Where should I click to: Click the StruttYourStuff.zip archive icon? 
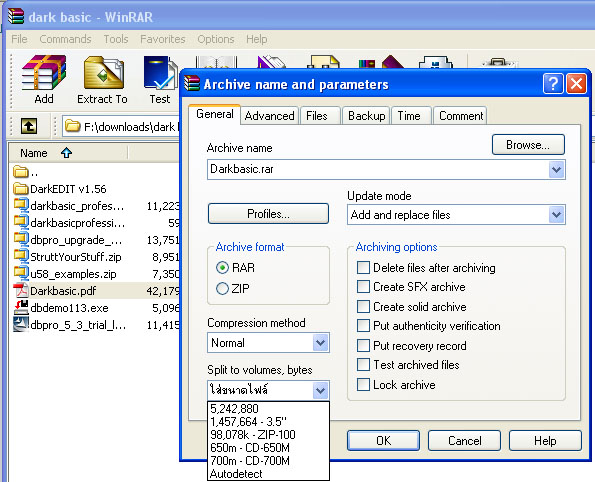[x=21, y=256]
